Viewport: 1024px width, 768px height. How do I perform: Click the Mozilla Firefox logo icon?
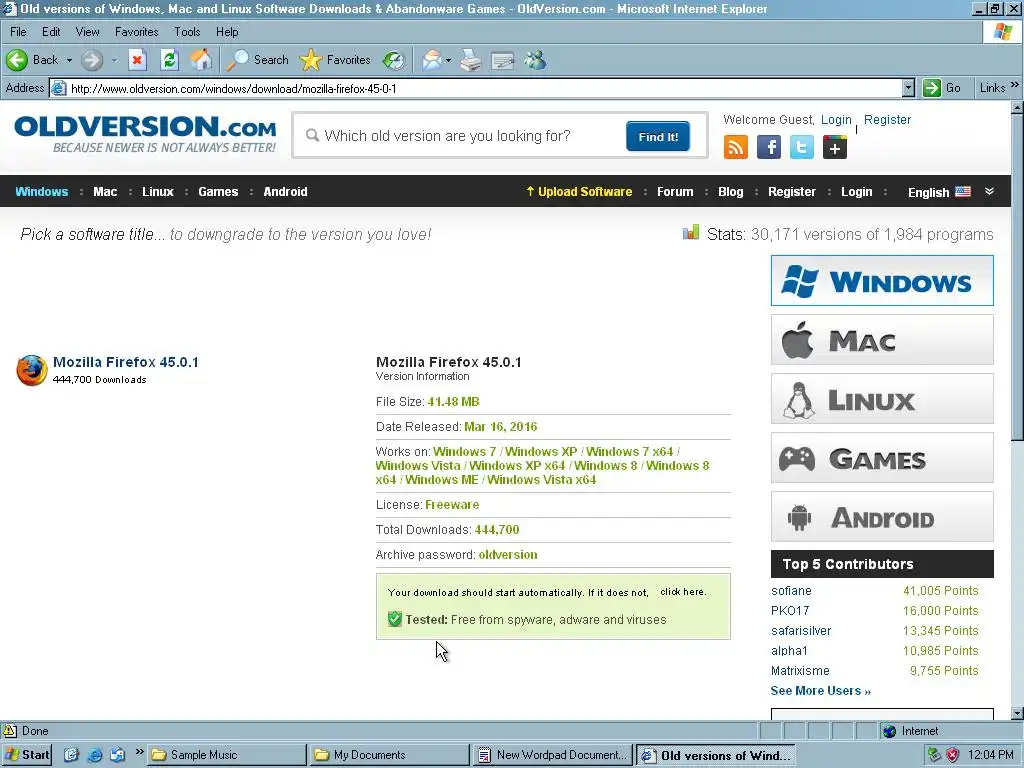tap(31, 370)
